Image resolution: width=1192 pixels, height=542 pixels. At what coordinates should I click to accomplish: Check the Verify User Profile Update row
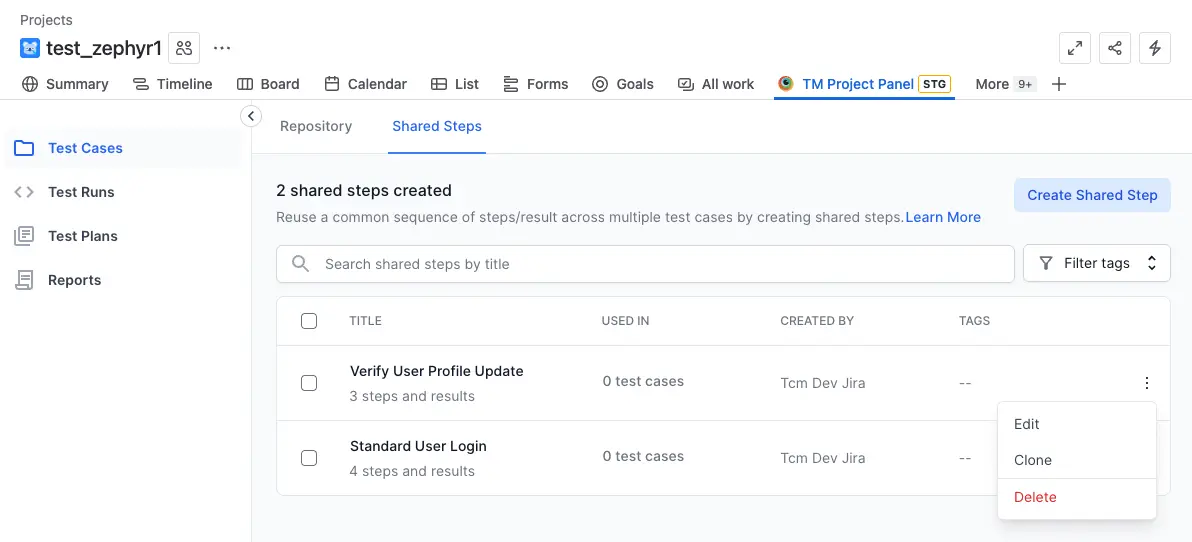point(309,383)
